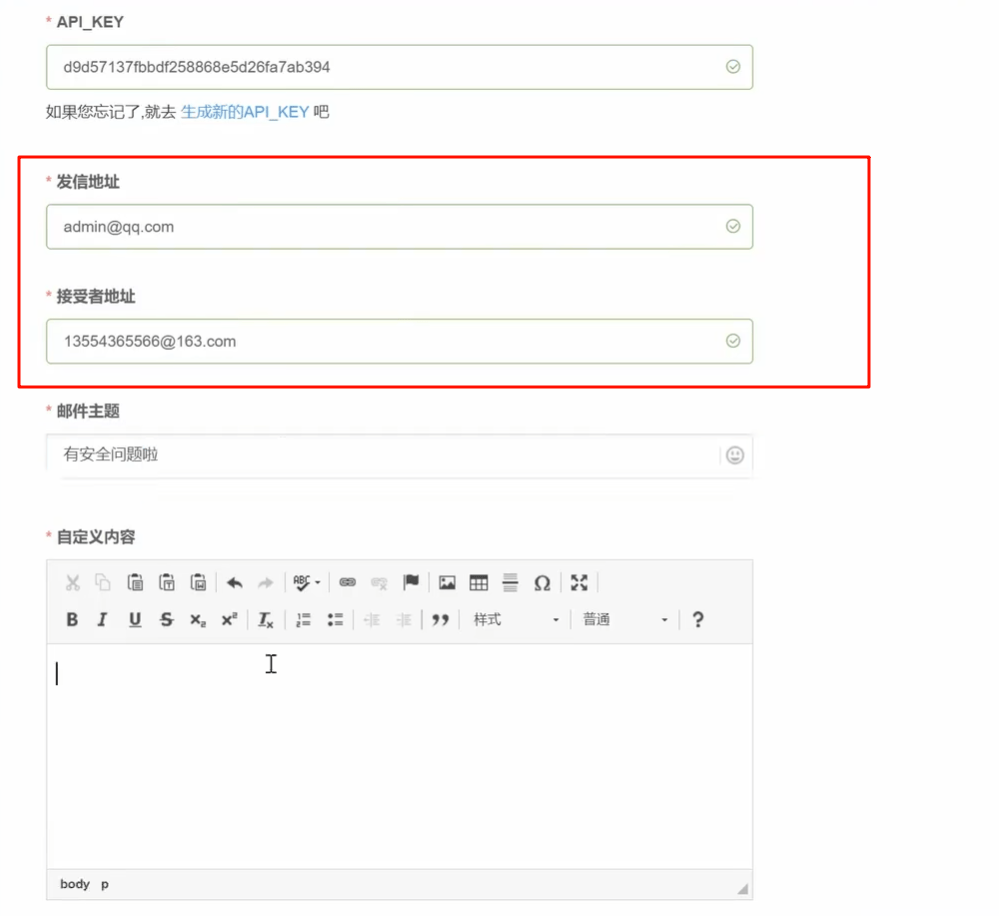Focus the 发信地址 sender address field
999x916 pixels.
point(399,227)
